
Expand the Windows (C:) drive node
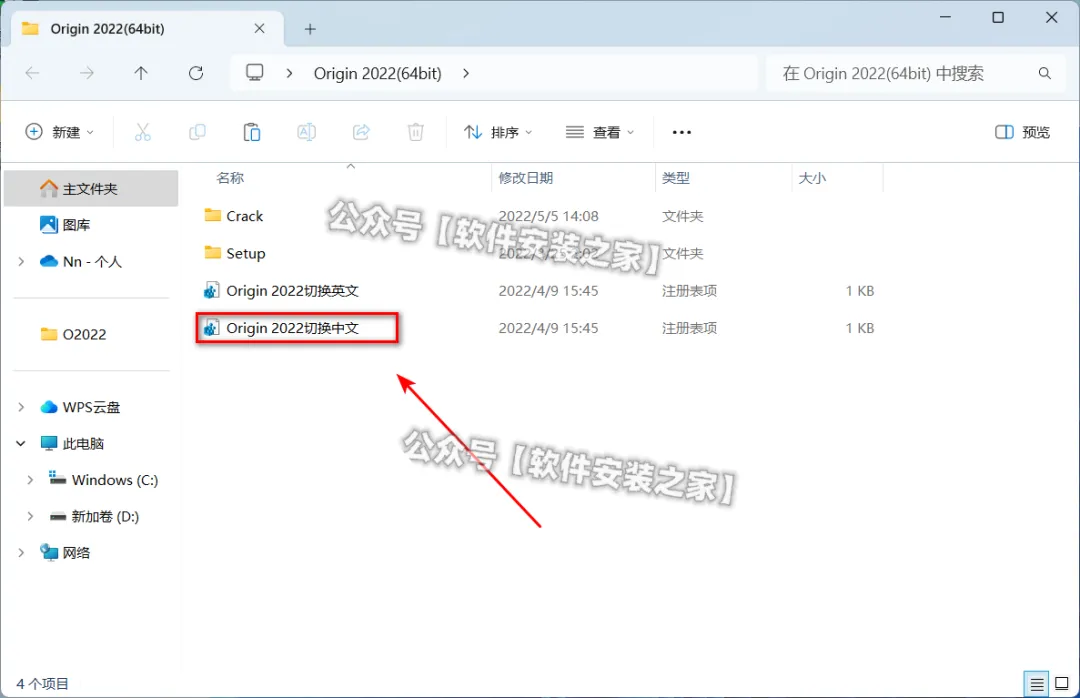click(x=30, y=480)
